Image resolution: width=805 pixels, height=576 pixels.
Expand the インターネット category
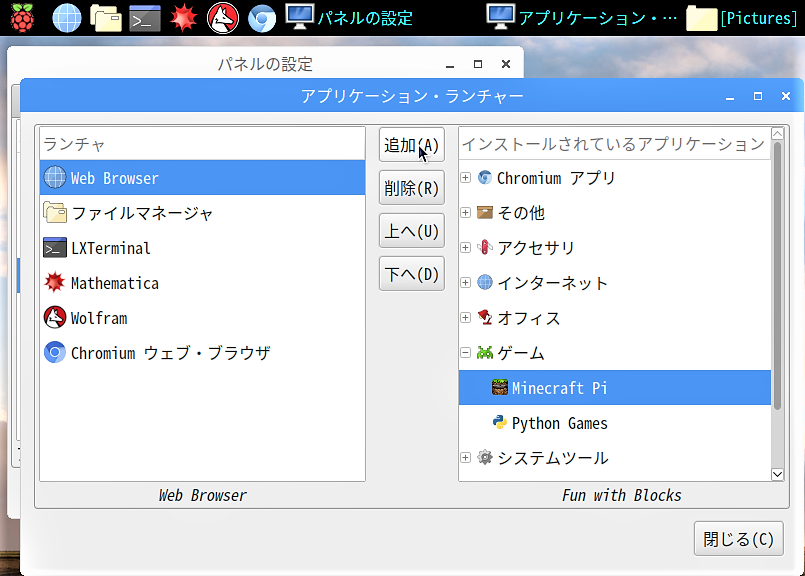[466, 282]
